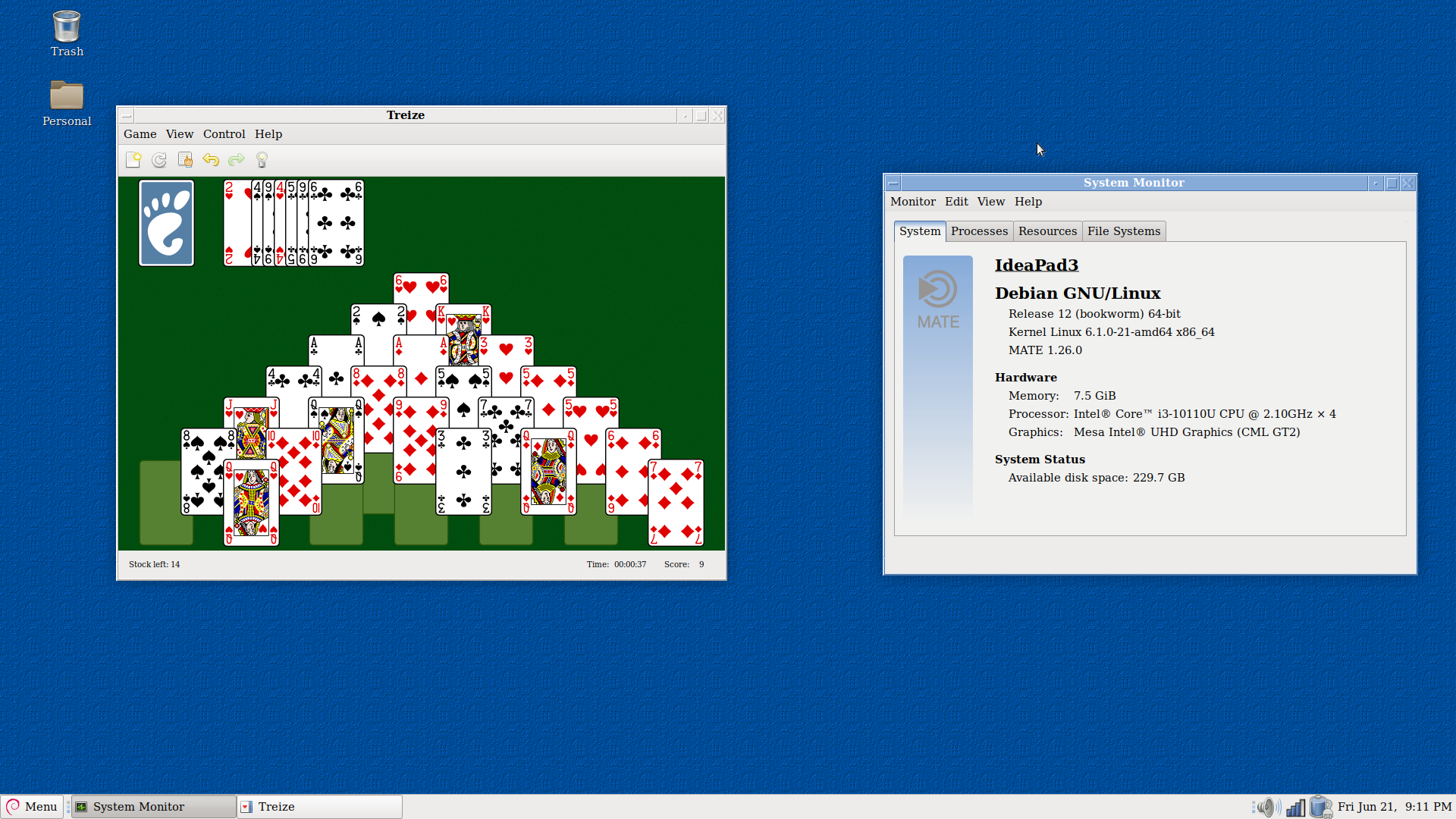The width and height of the screenshot is (1456, 819).
Task: Click the power plug icon in the tray
Action: [x=1322, y=806]
